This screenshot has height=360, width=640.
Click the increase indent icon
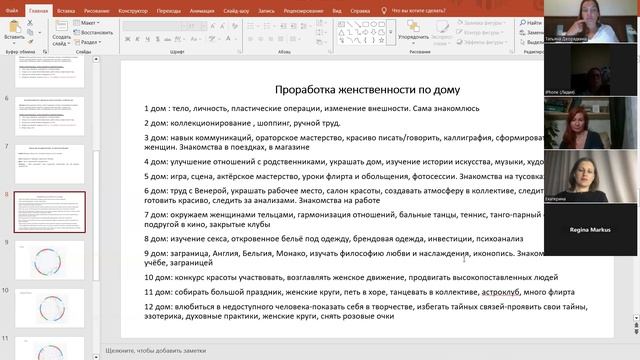[294, 26]
